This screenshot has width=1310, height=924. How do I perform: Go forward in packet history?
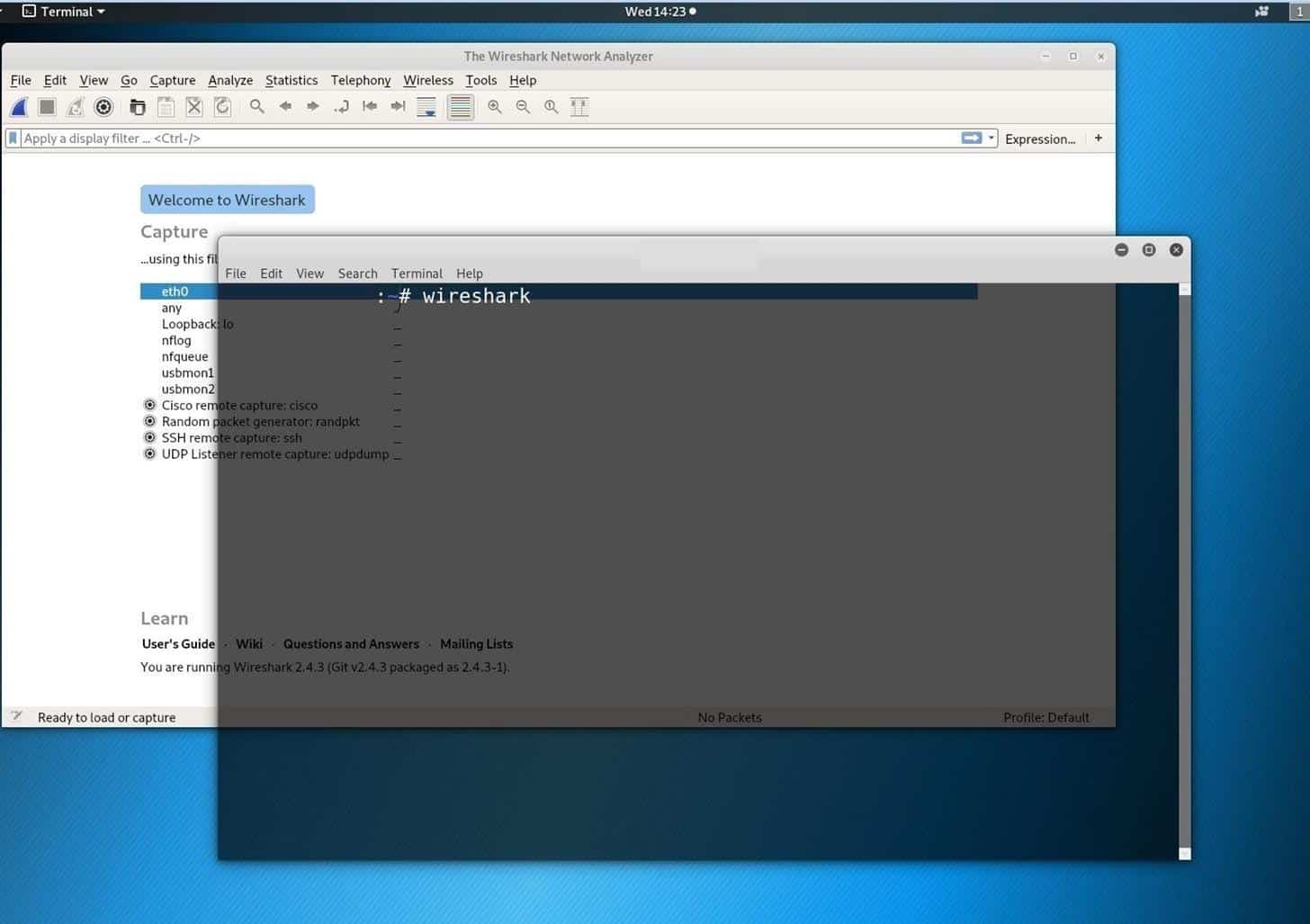click(x=313, y=106)
